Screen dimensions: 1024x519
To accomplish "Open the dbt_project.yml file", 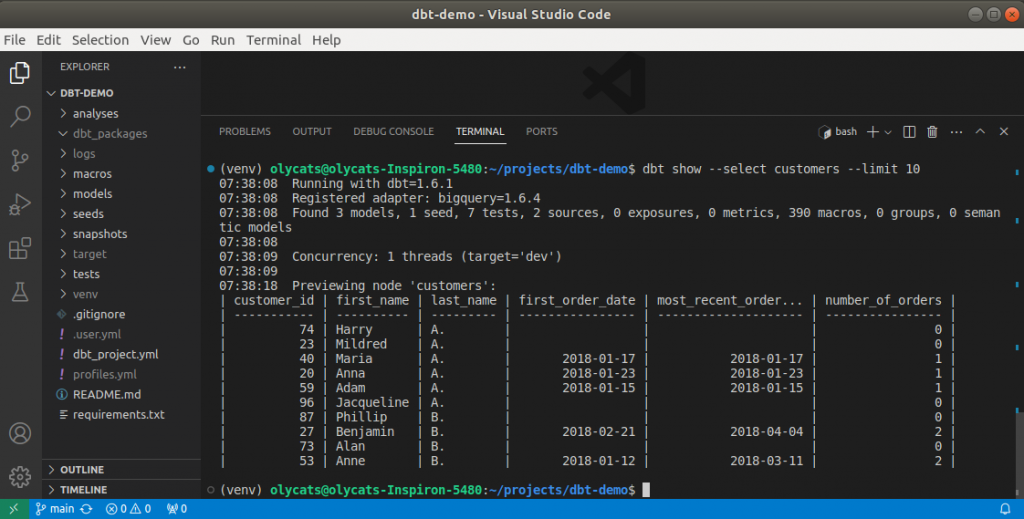I will pyautogui.click(x=121, y=354).
